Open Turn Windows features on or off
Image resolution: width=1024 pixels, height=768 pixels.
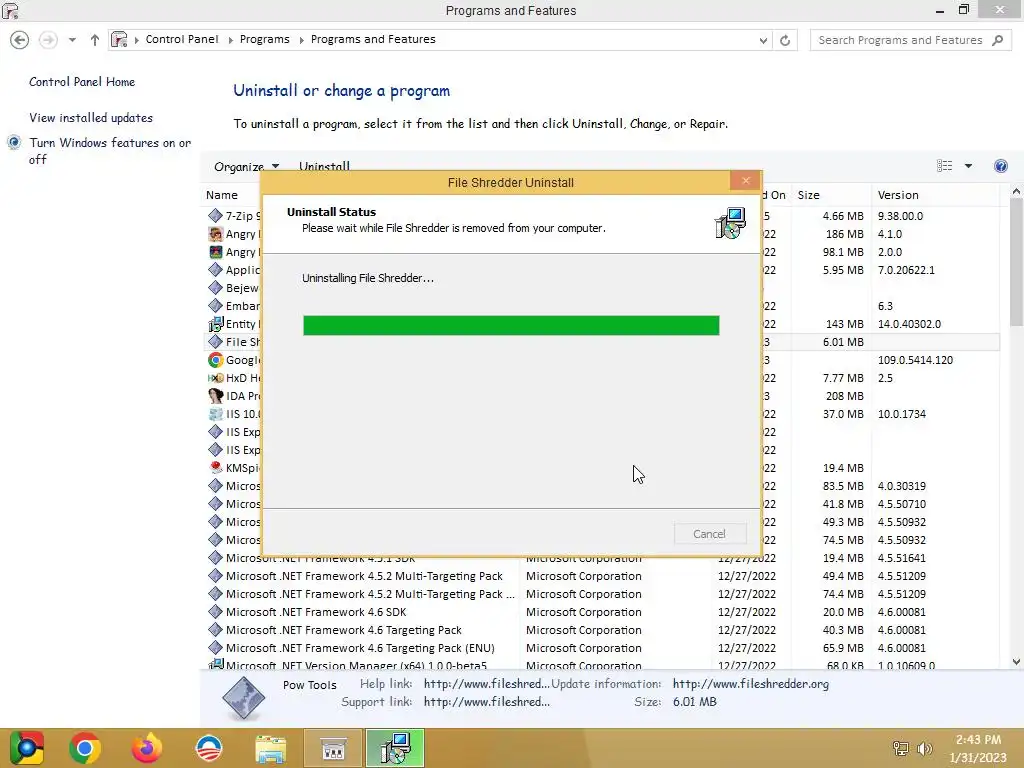[x=110, y=151]
